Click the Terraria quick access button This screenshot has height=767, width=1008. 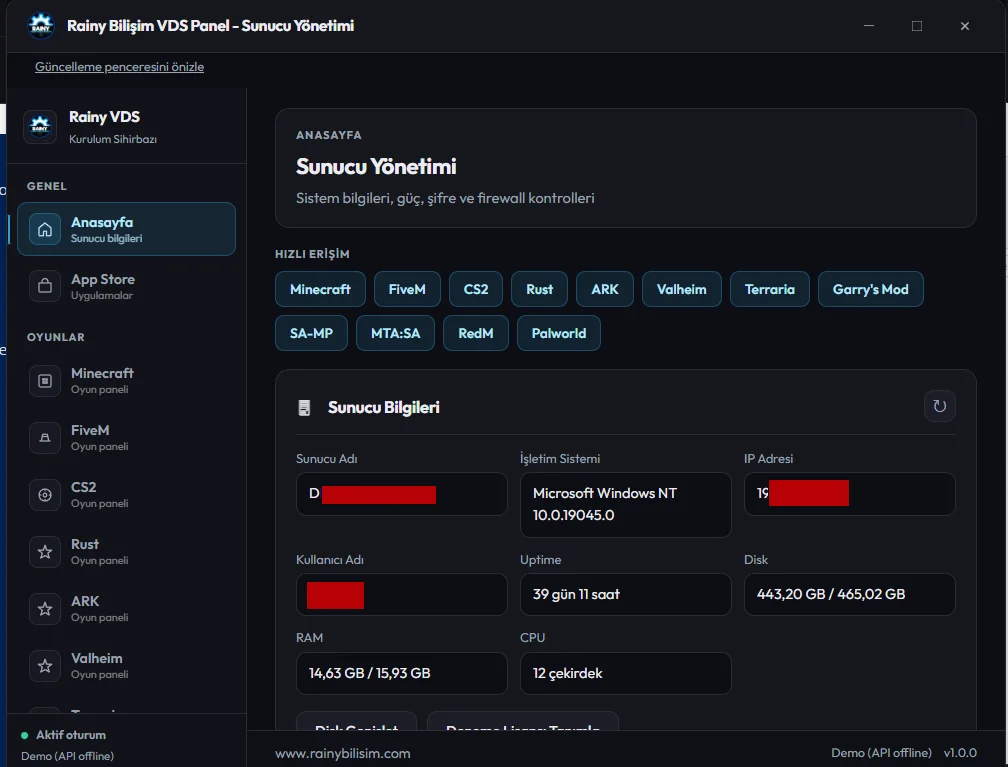[770, 289]
